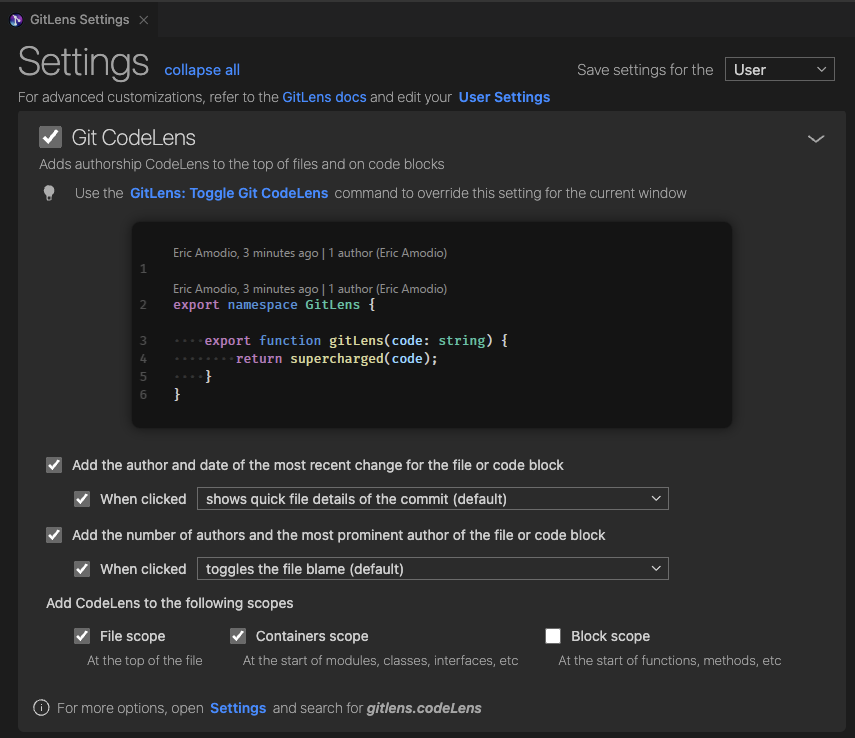This screenshot has height=738, width=855.
Task: Uncheck the File scope checkbox
Action: point(82,636)
